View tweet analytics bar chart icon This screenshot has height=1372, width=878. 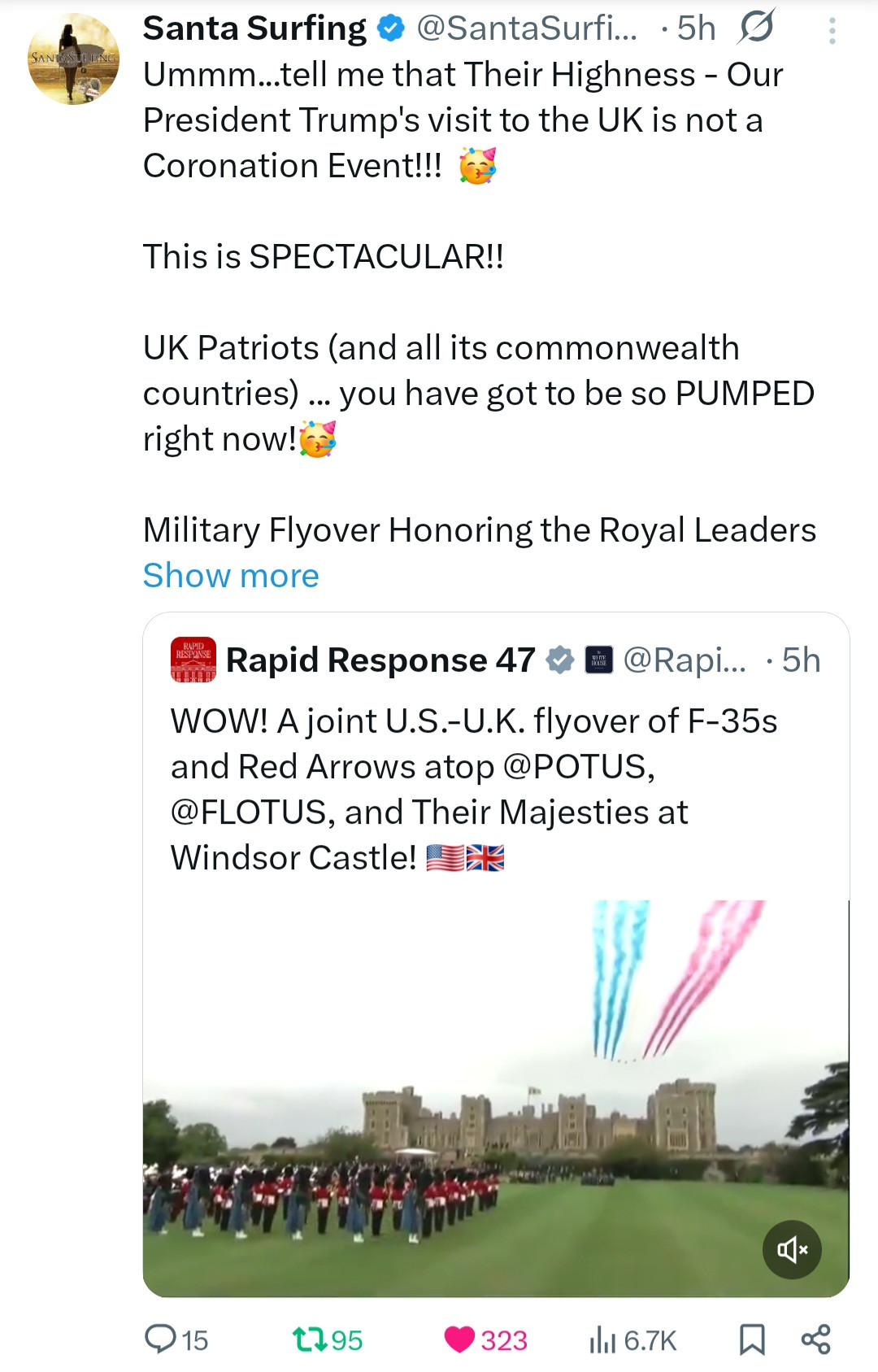602,1339
